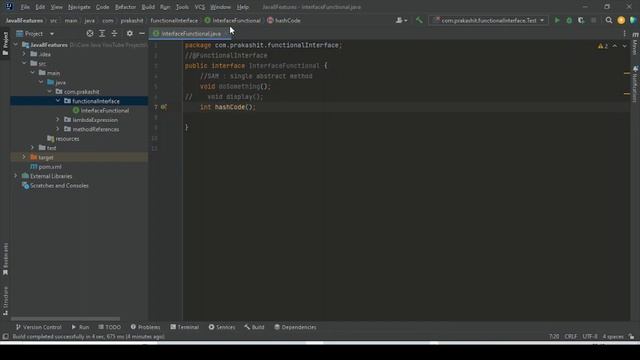Click InterfaceFunctional in navigation bar

(x=232, y=20)
